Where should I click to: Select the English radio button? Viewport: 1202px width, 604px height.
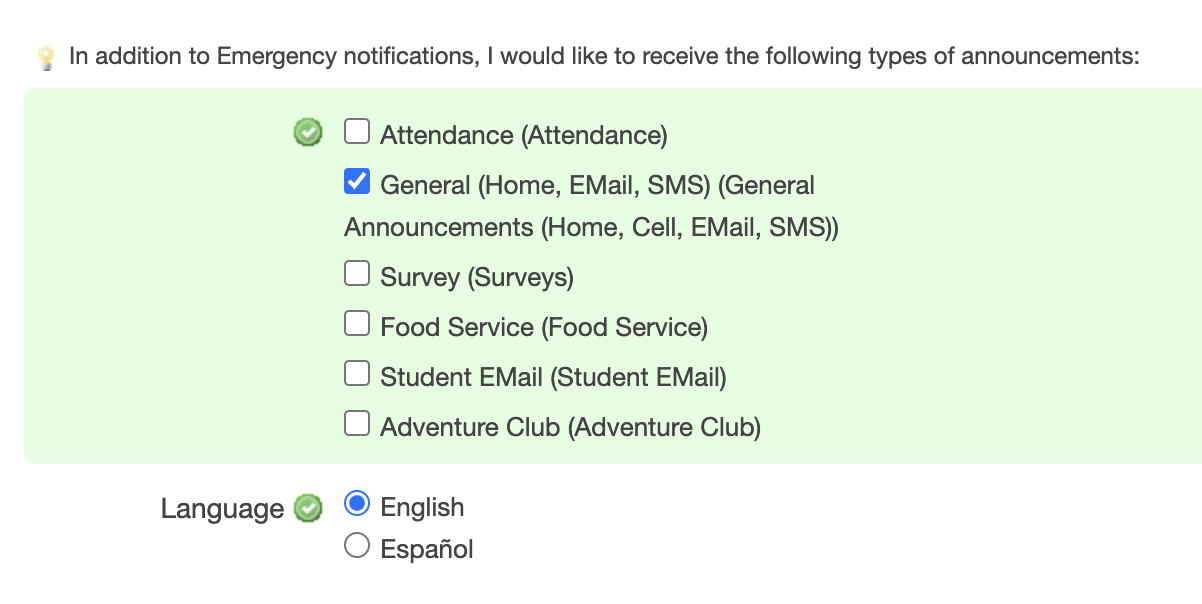pos(357,504)
